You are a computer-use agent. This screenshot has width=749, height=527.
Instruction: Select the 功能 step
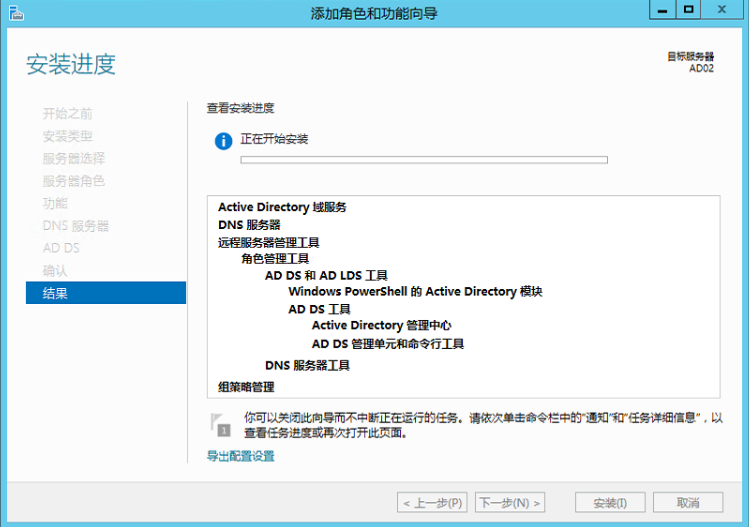(55, 204)
